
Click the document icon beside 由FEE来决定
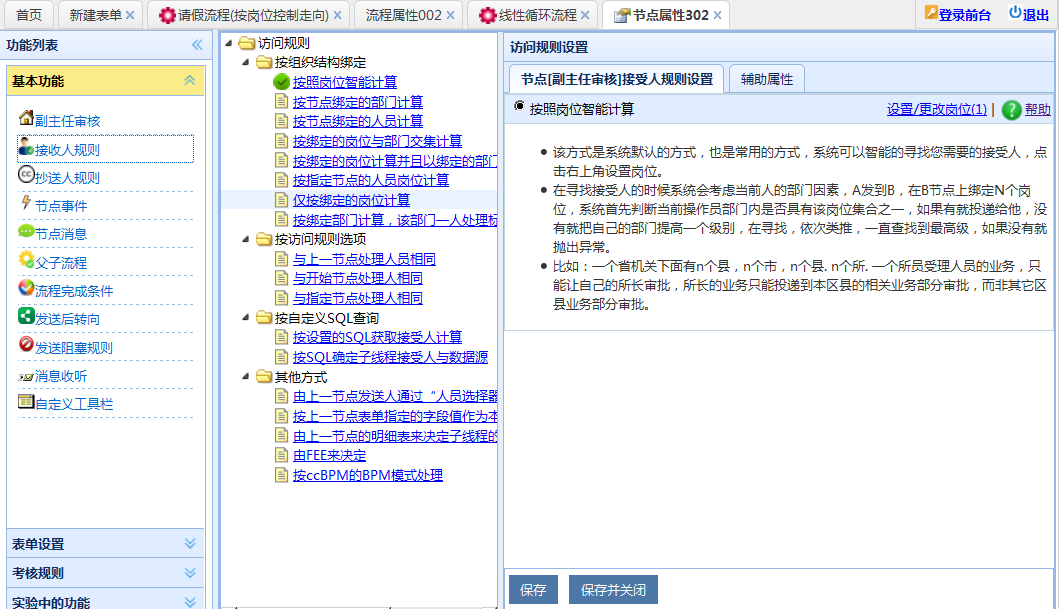point(282,455)
